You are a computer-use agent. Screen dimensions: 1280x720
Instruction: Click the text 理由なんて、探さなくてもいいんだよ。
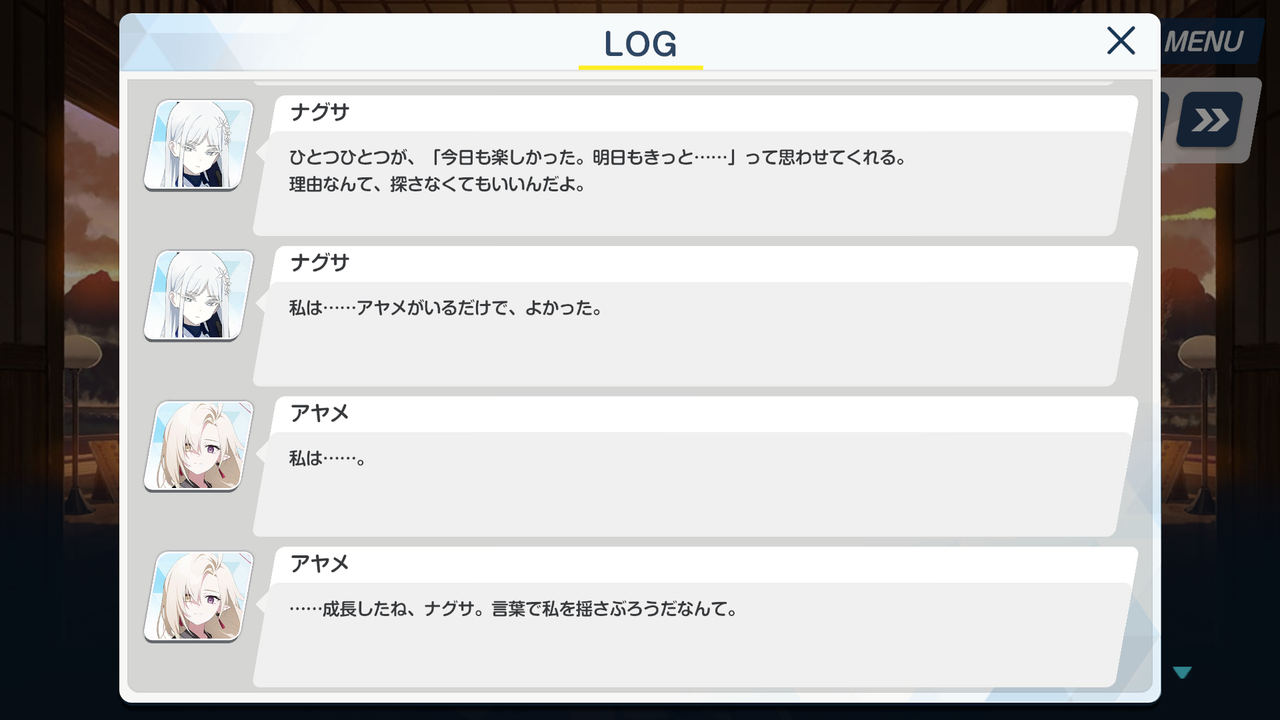[x=437, y=185]
